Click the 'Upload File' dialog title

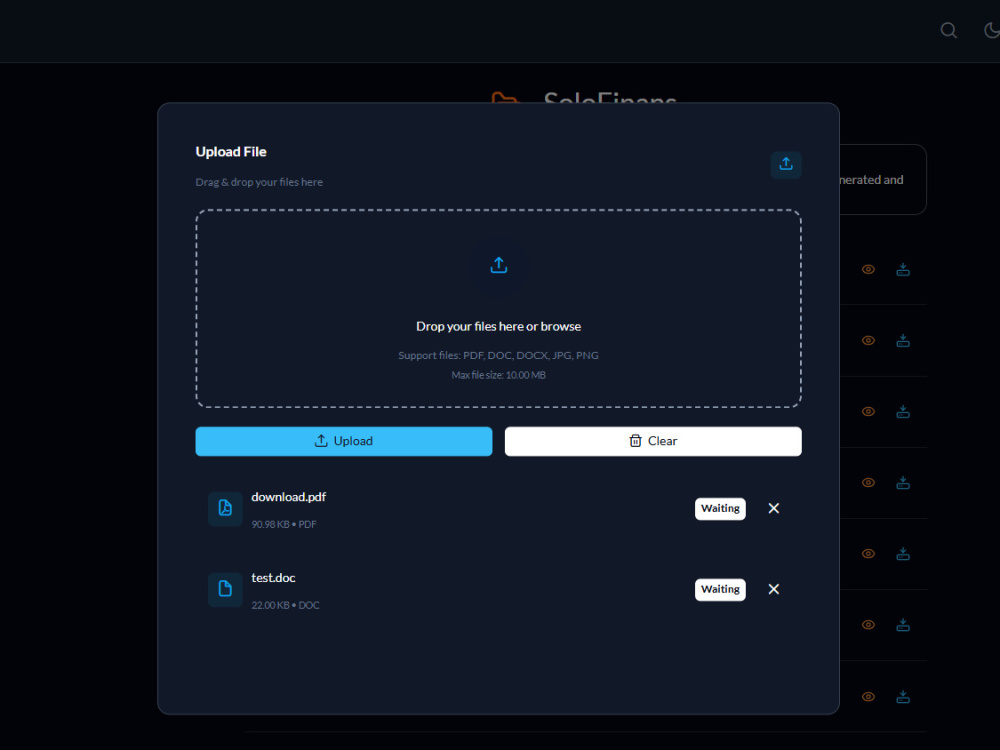click(x=231, y=152)
